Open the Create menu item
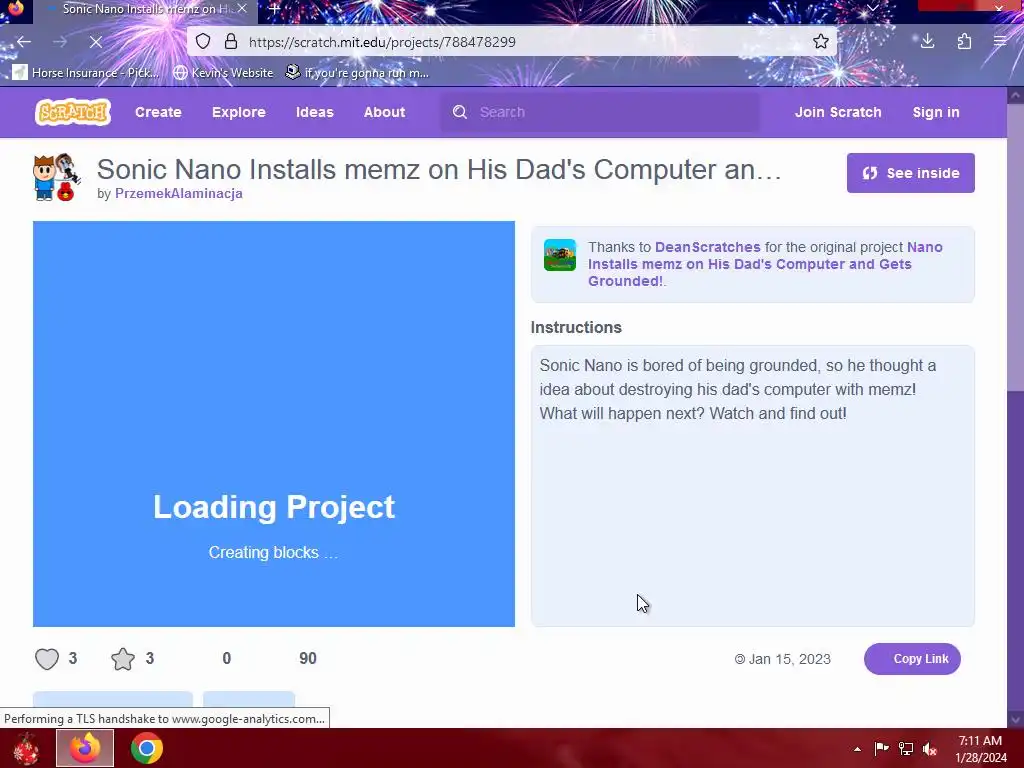The image size is (1024, 768). point(158,112)
